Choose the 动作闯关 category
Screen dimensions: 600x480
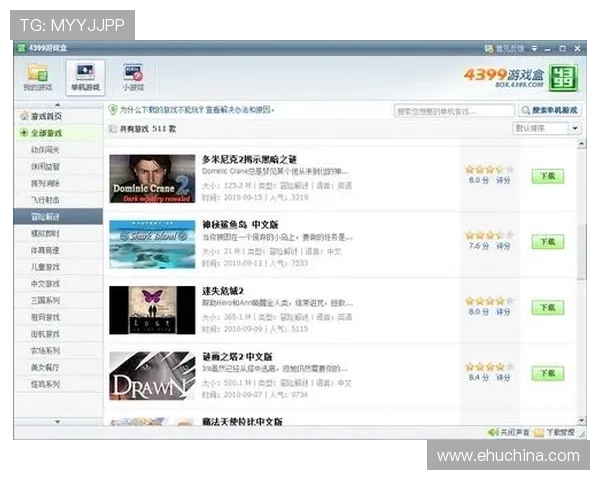tap(58, 150)
